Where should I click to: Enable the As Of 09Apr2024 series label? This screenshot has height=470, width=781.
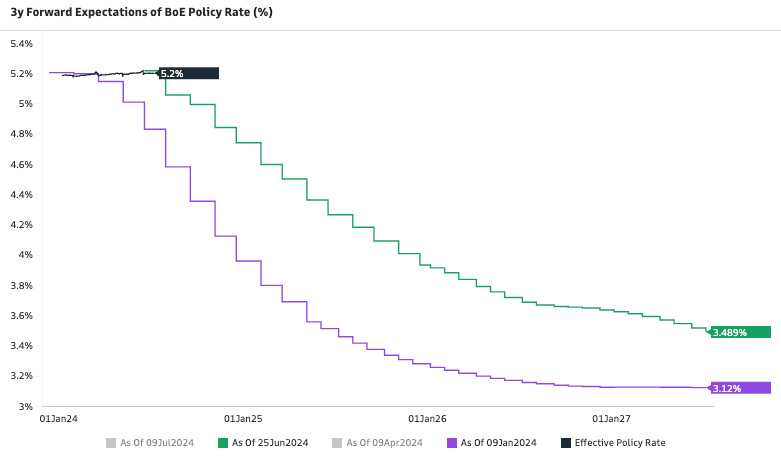coord(381,443)
